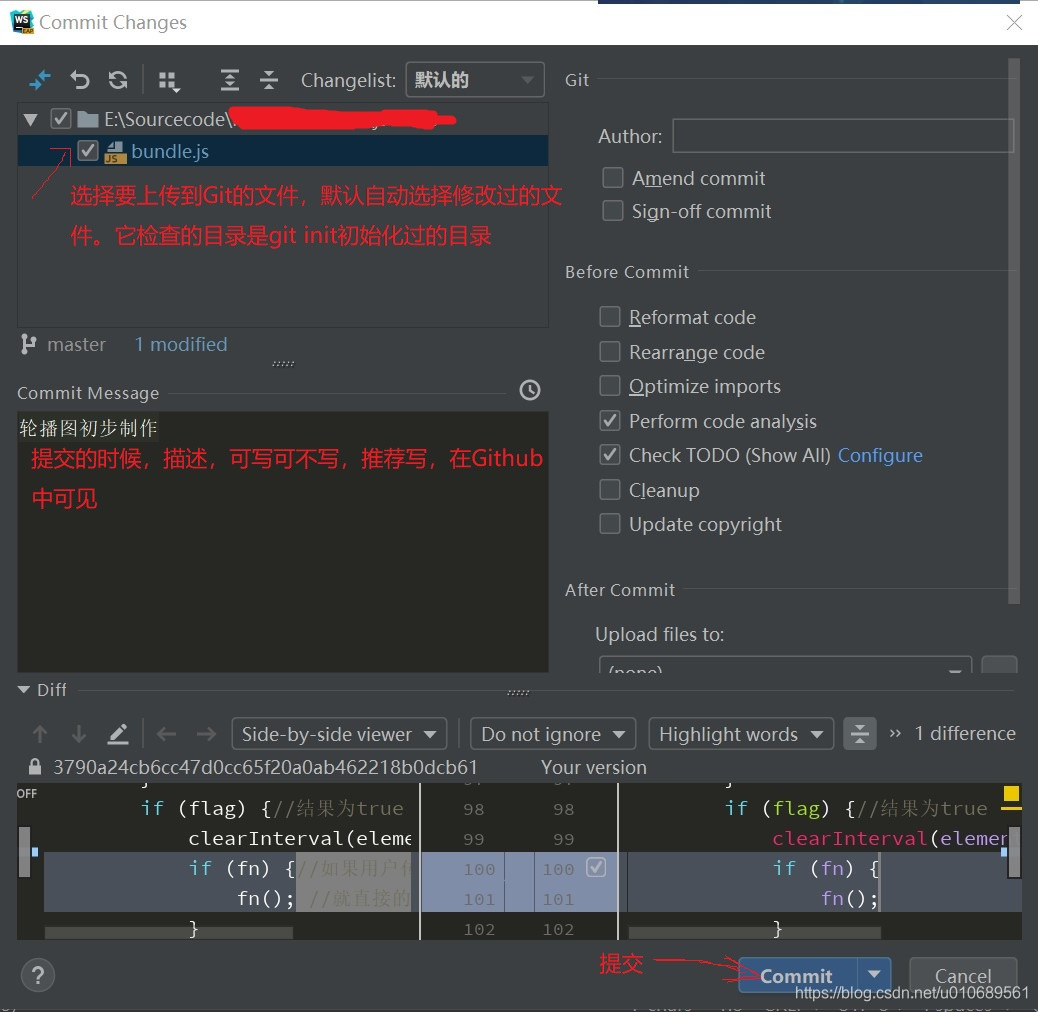The height and width of the screenshot is (1012, 1038).
Task: Click the revision hash 3790a24cb6cc47d0cc label
Action: 265,767
